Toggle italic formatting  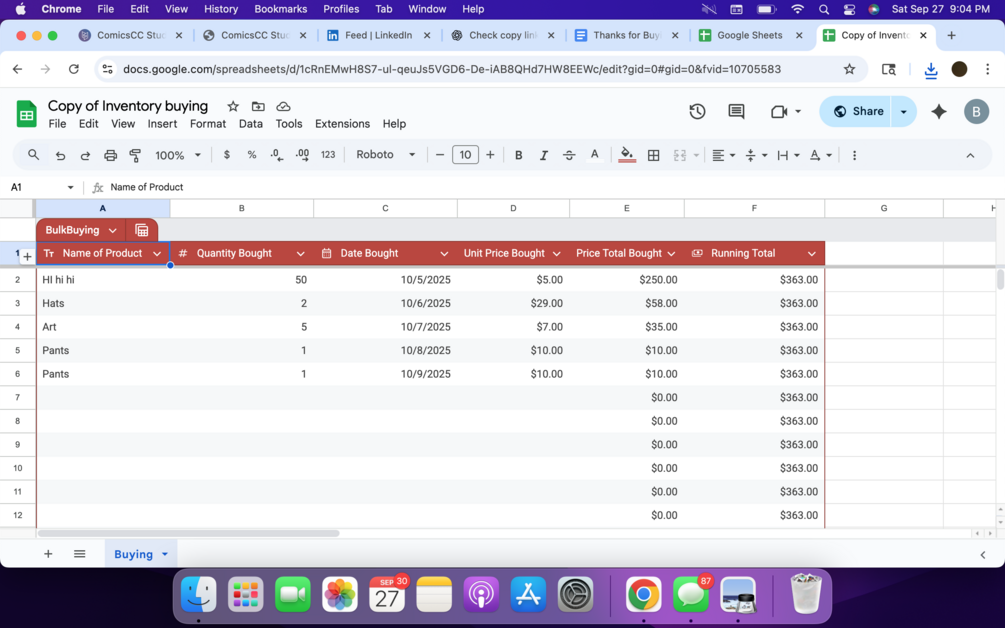[x=544, y=155]
